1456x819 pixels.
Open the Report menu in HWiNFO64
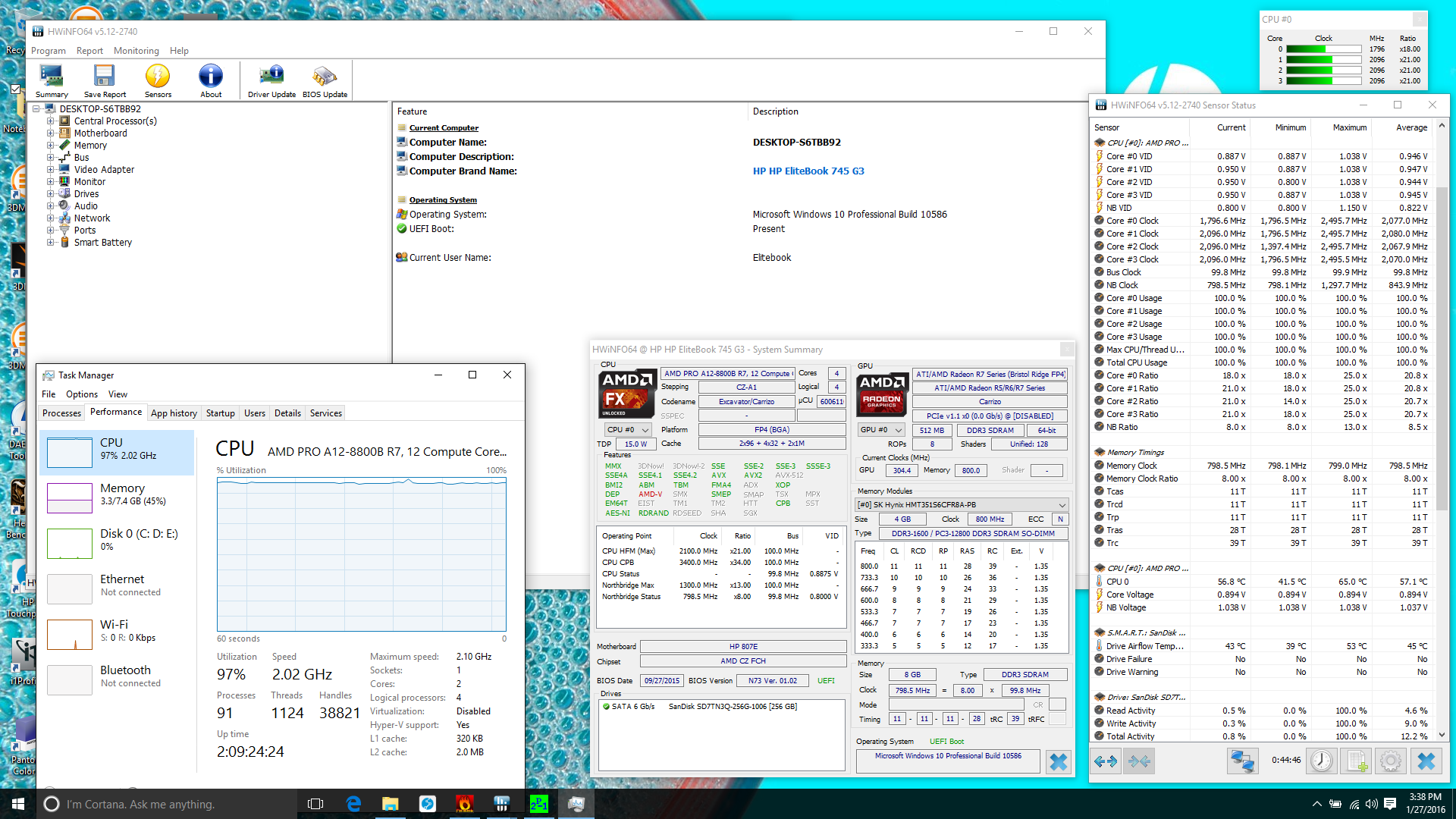89,51
